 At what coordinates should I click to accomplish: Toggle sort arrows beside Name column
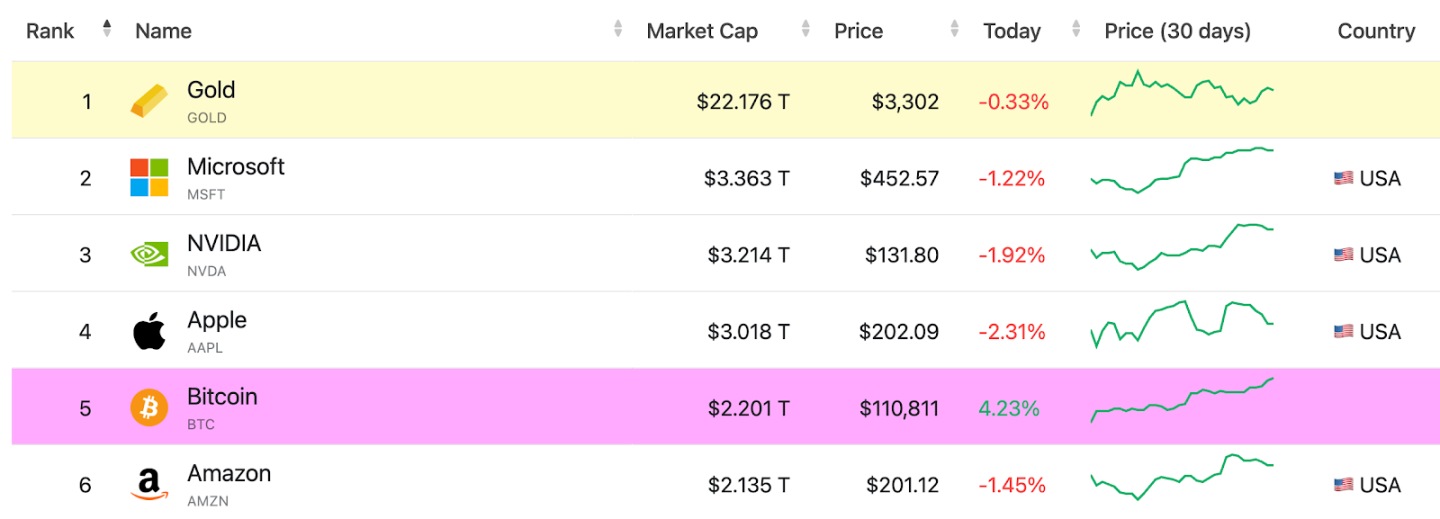click(618, 30)
